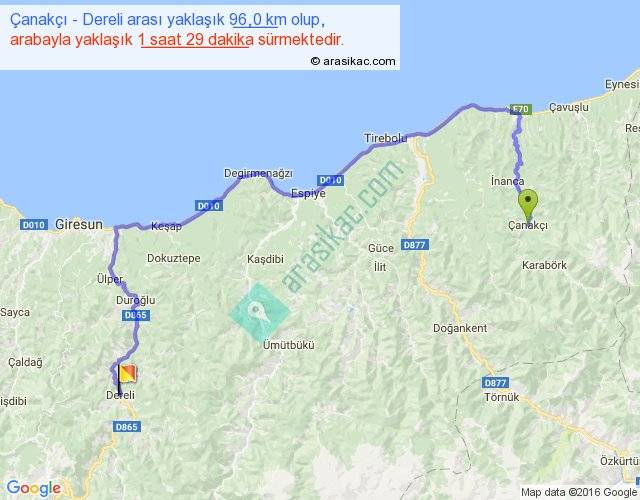Click the Ümütbükü village label

click(x=288, y=344)
